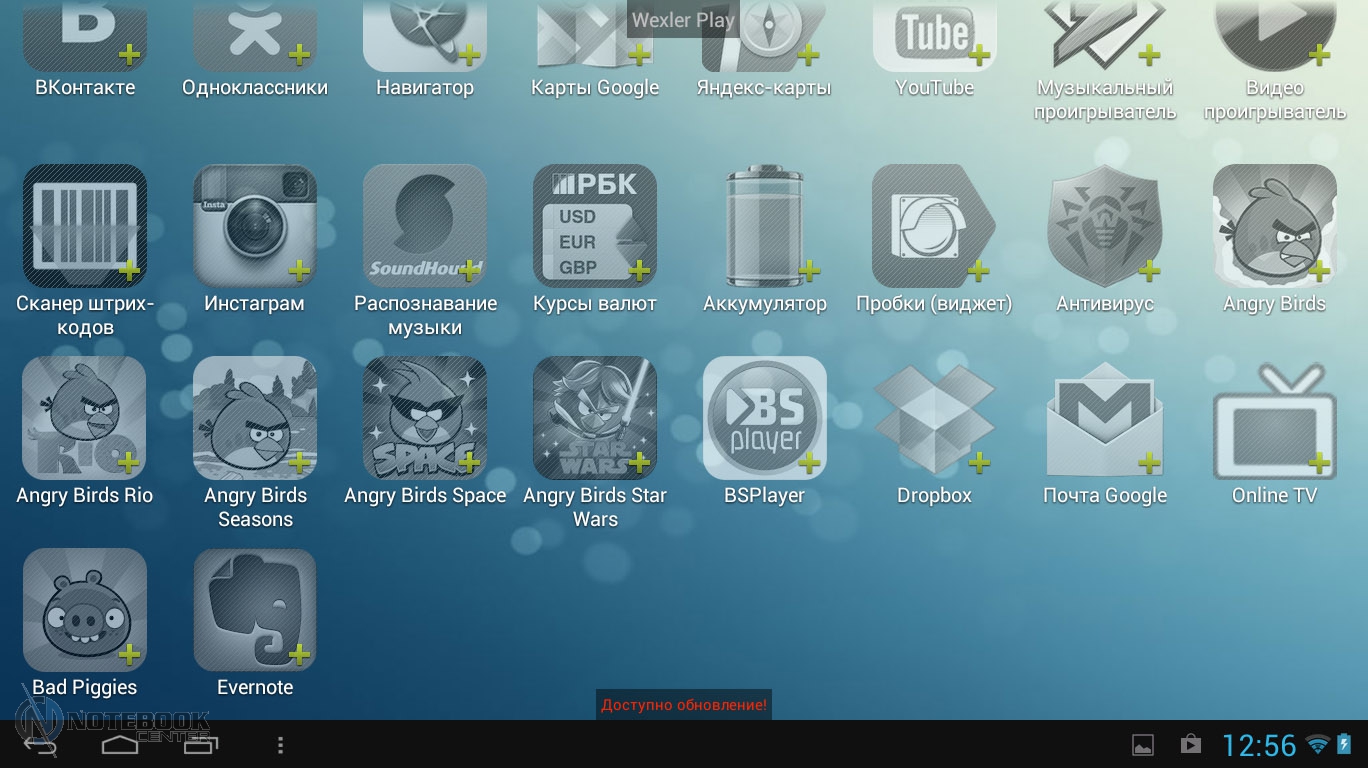The height and width of the screenshot is (768, 1368).
Task: Open the recent apps switcher
Action: pyautogui.click(x=200, y=745)
